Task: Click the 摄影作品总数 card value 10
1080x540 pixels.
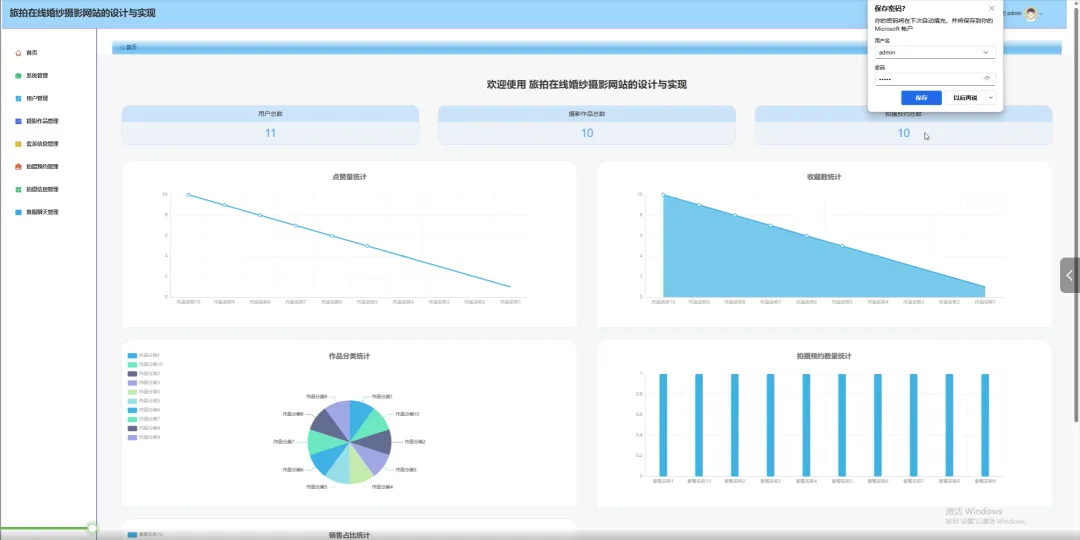Action: [x=587, y=133]
